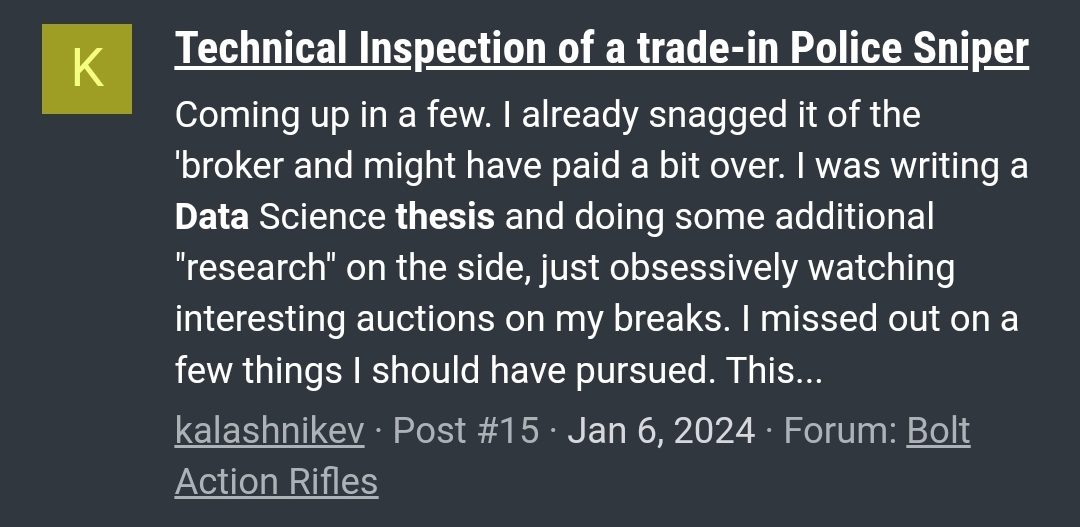Click the highlighted word thesis in snippet
Screen dimensions: 1080x527
(445, 216)
